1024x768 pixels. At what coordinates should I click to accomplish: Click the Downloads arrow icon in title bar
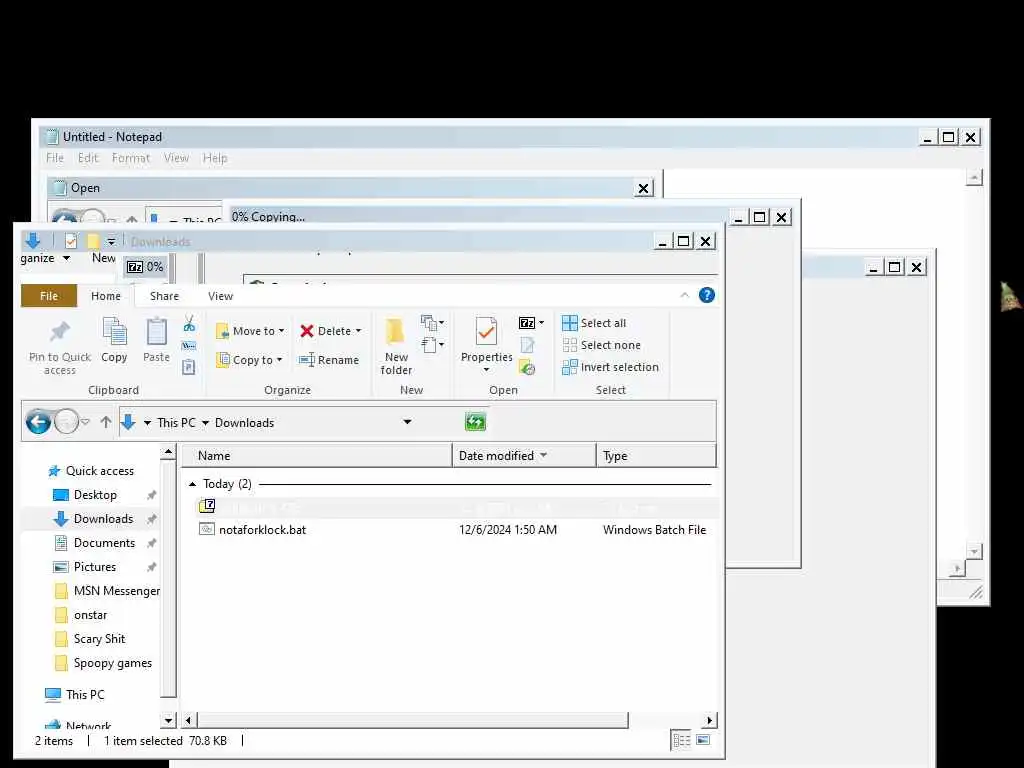(33, 241)
